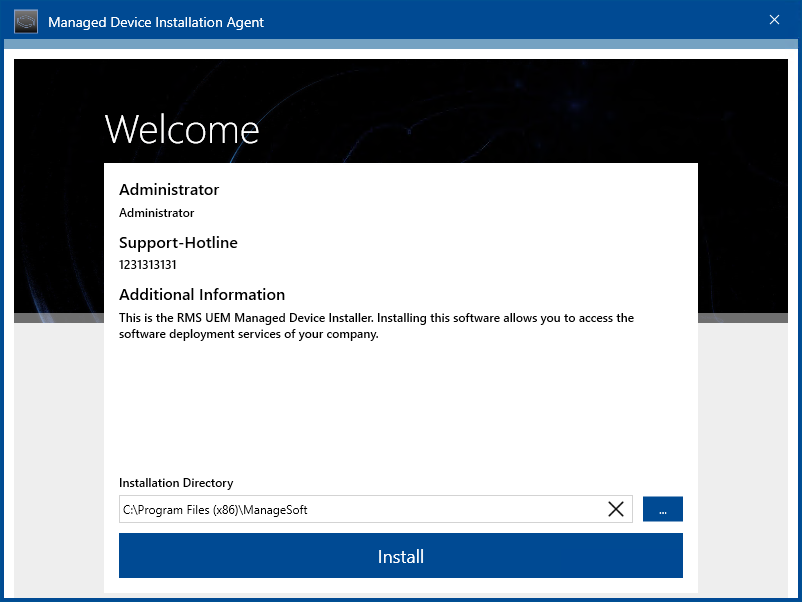
Task: Click the Installation Directory label
Action: (176, 483)
